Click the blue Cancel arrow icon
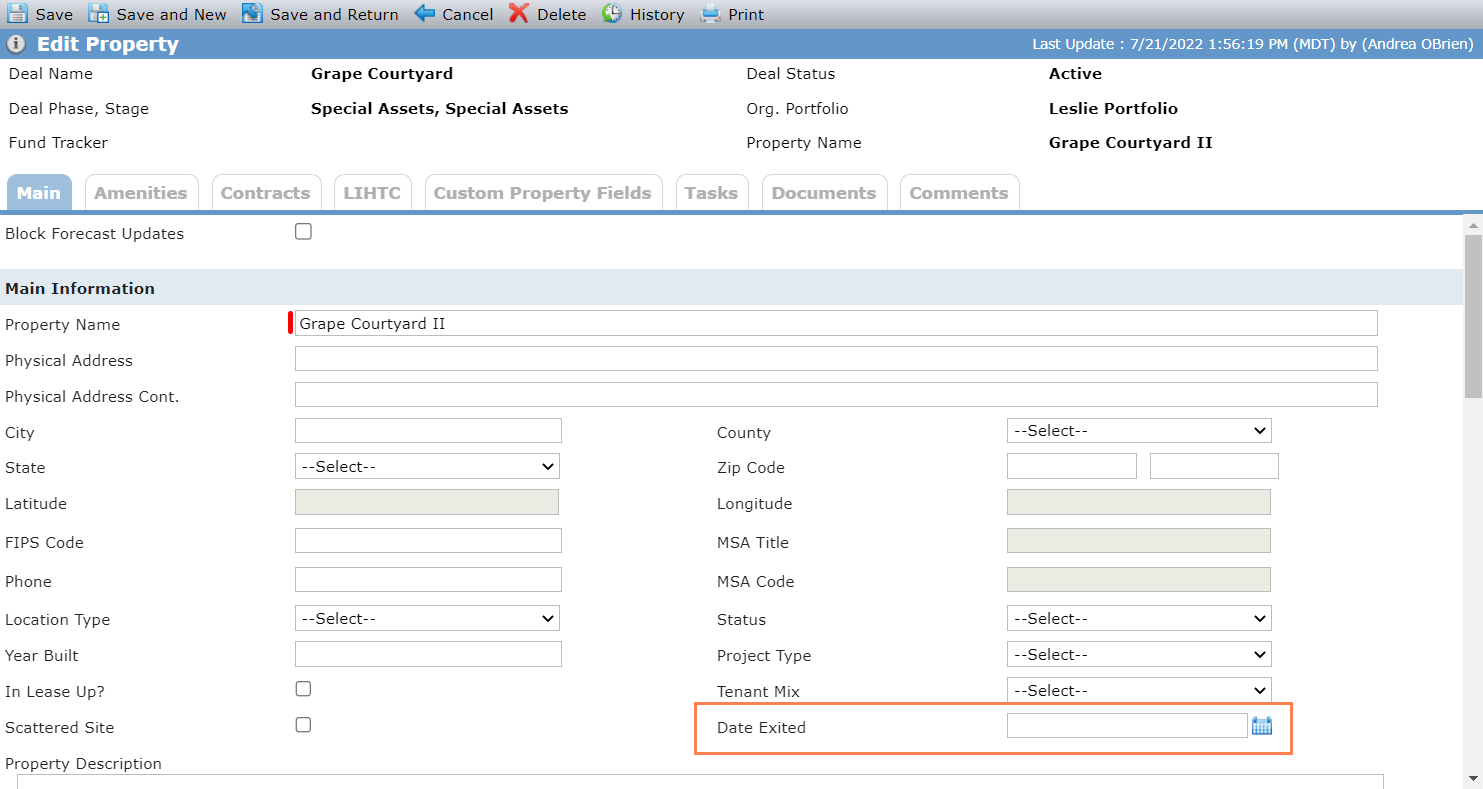Image resolution: width=1483 pixels, height=789 pixels. (x=425, y=14)
